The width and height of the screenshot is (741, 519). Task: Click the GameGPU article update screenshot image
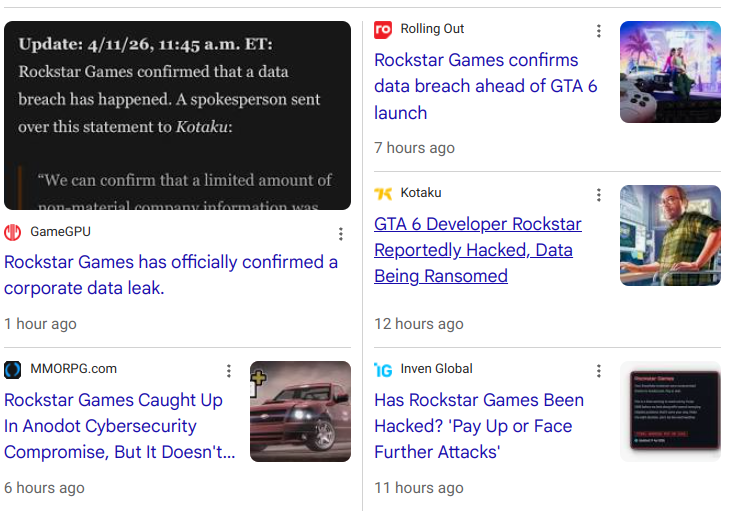[177, 115]
